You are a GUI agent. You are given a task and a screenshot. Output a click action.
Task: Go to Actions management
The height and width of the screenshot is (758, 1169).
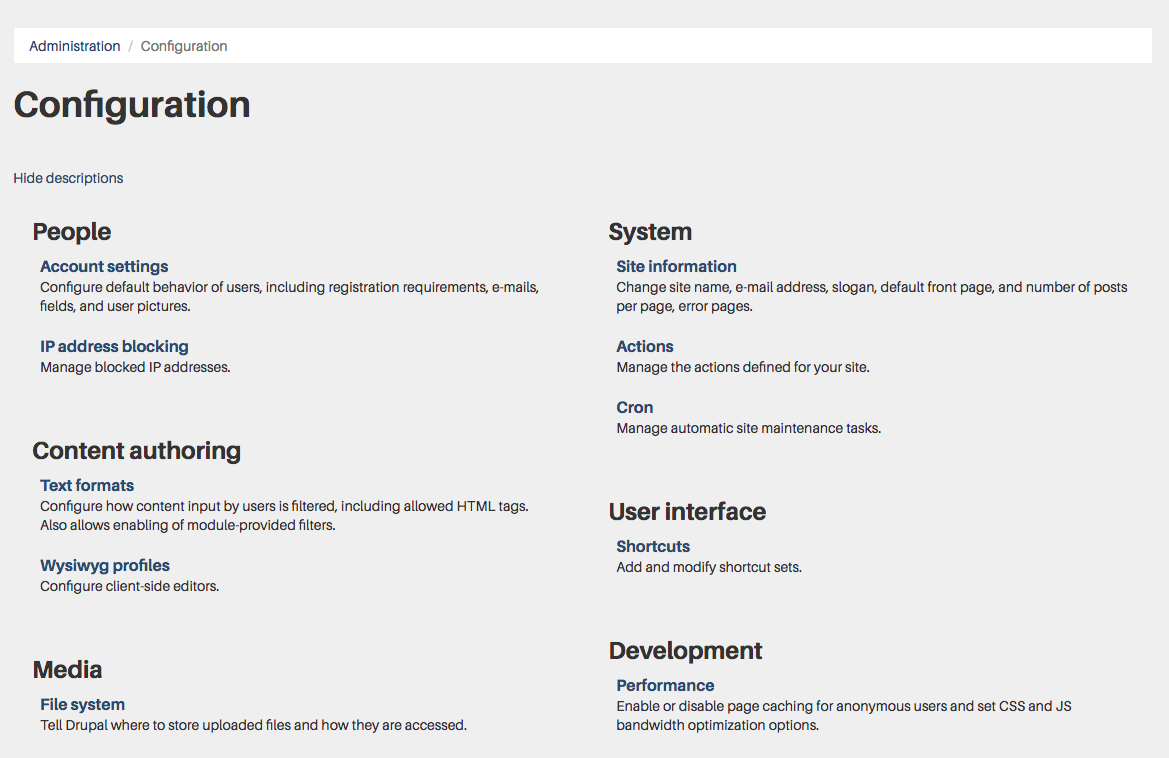pos(645,347)
